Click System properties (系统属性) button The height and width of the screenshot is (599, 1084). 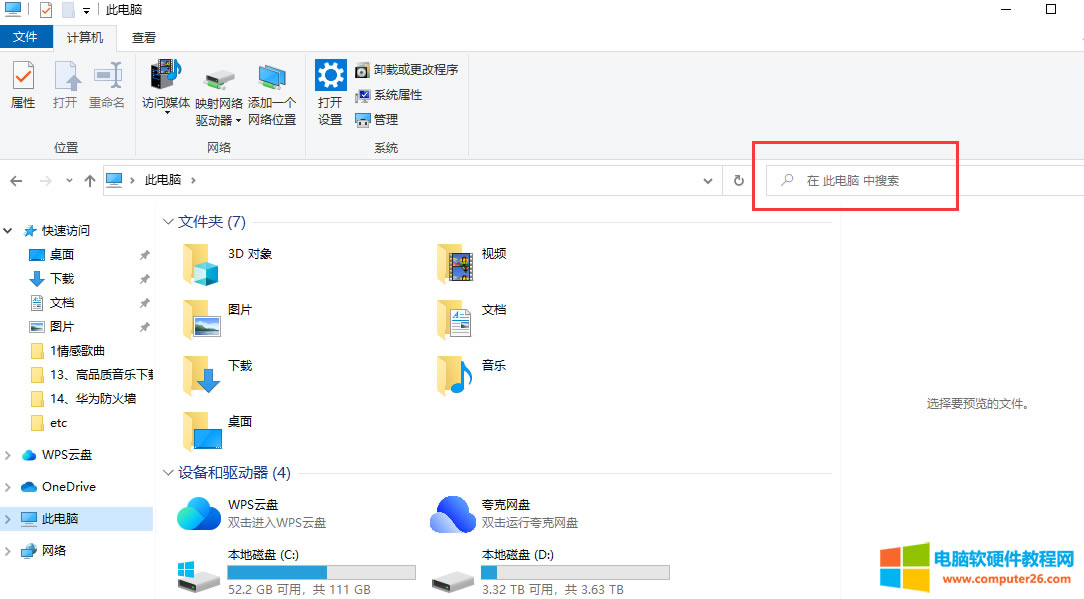click(389, 95)
